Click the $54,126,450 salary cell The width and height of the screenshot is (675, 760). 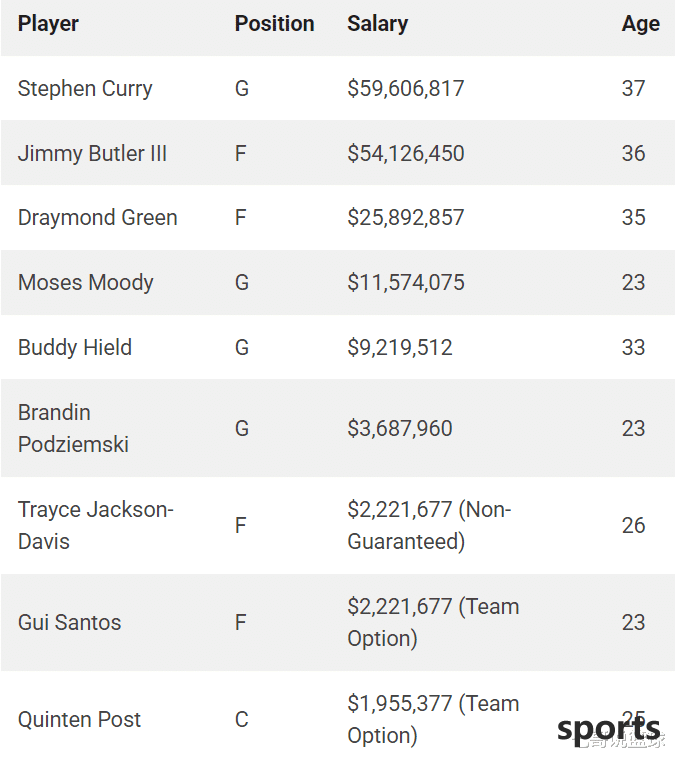(x=406, y=154)
